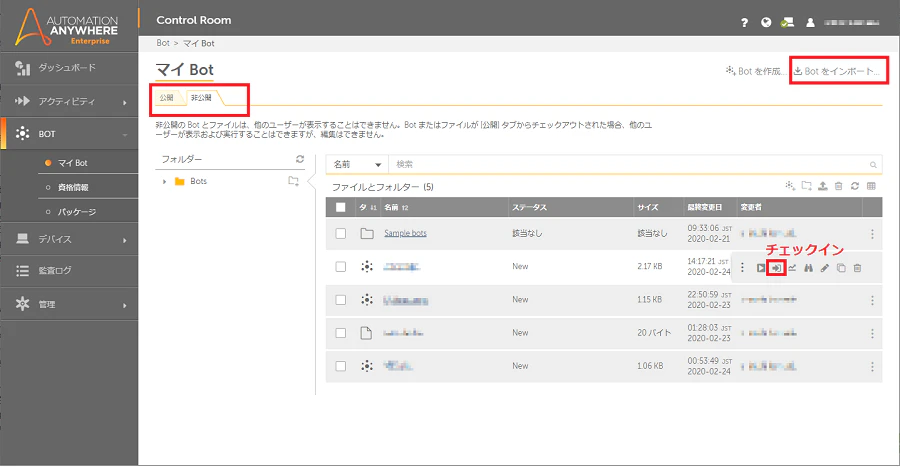Viewport: 900px width, 467px height.
Task: Create a bot from table toolbar icon
Action: pos(790,186)
